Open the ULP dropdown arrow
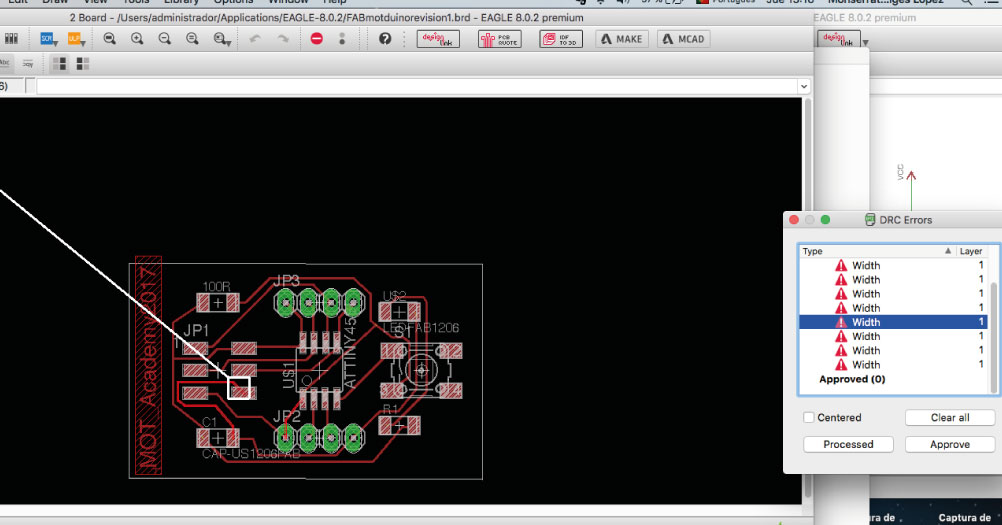 (83, 43)
